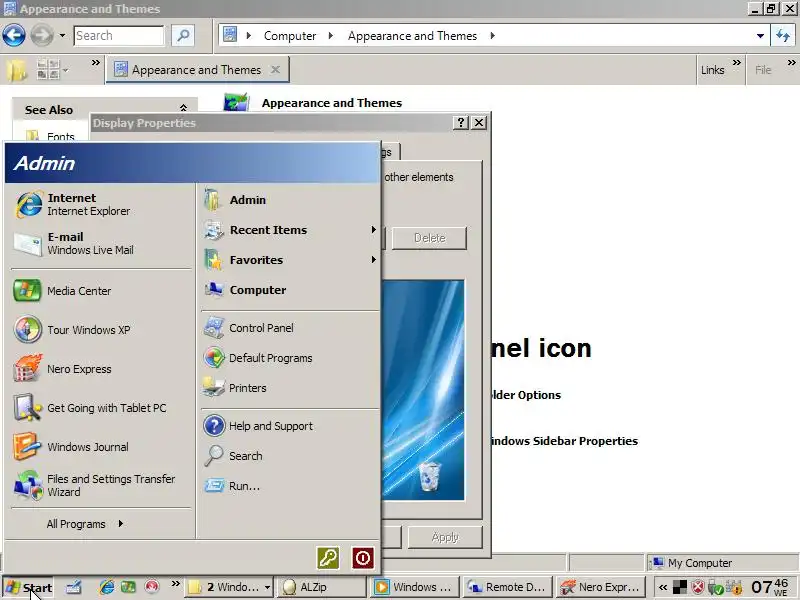The image size is (800, 600).
Task: Show hidden system tray icons
Action: pos(663,587)
